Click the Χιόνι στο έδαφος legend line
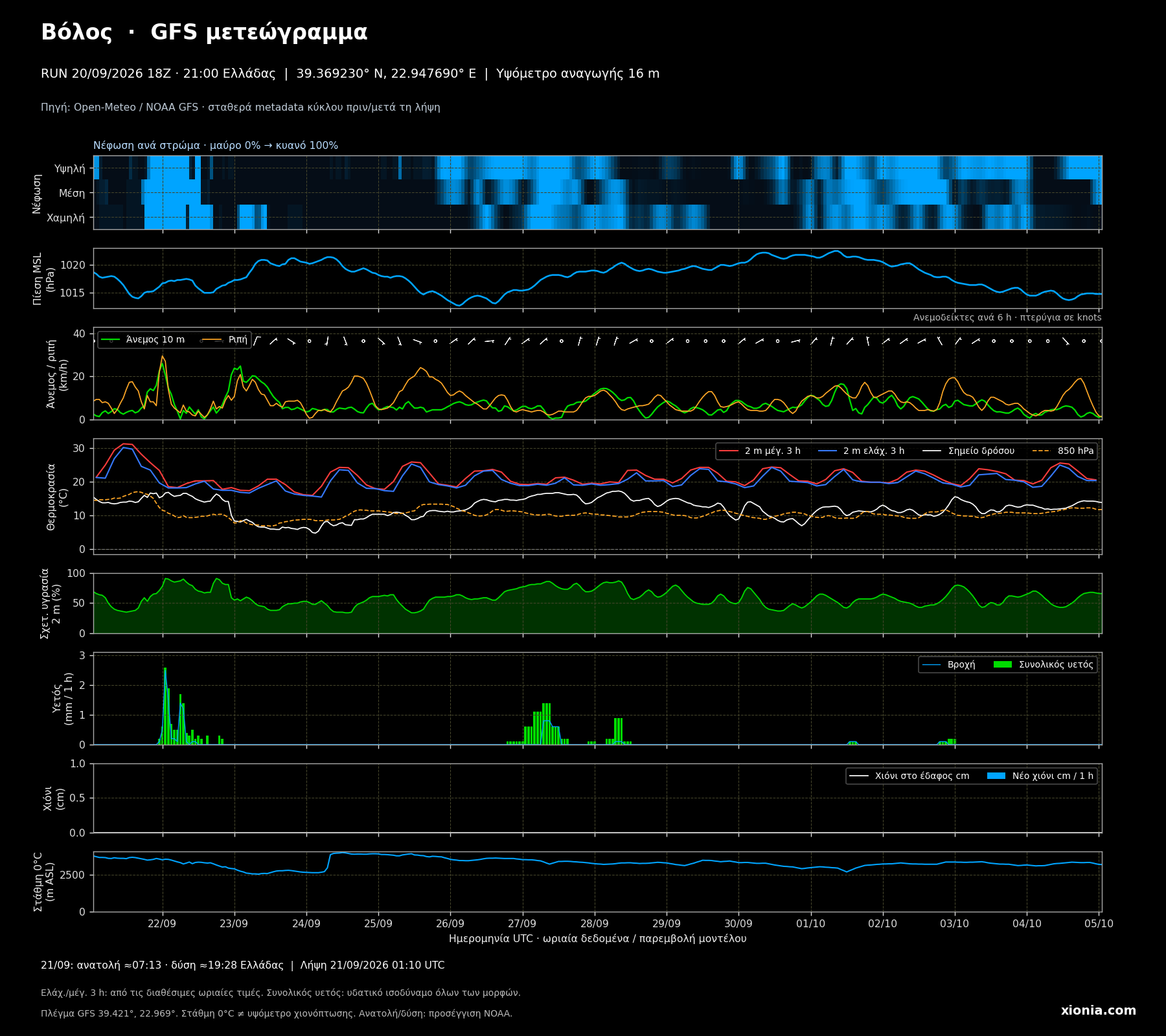This screenshot has height=1036, width=1166. click(x=859, y=776)
